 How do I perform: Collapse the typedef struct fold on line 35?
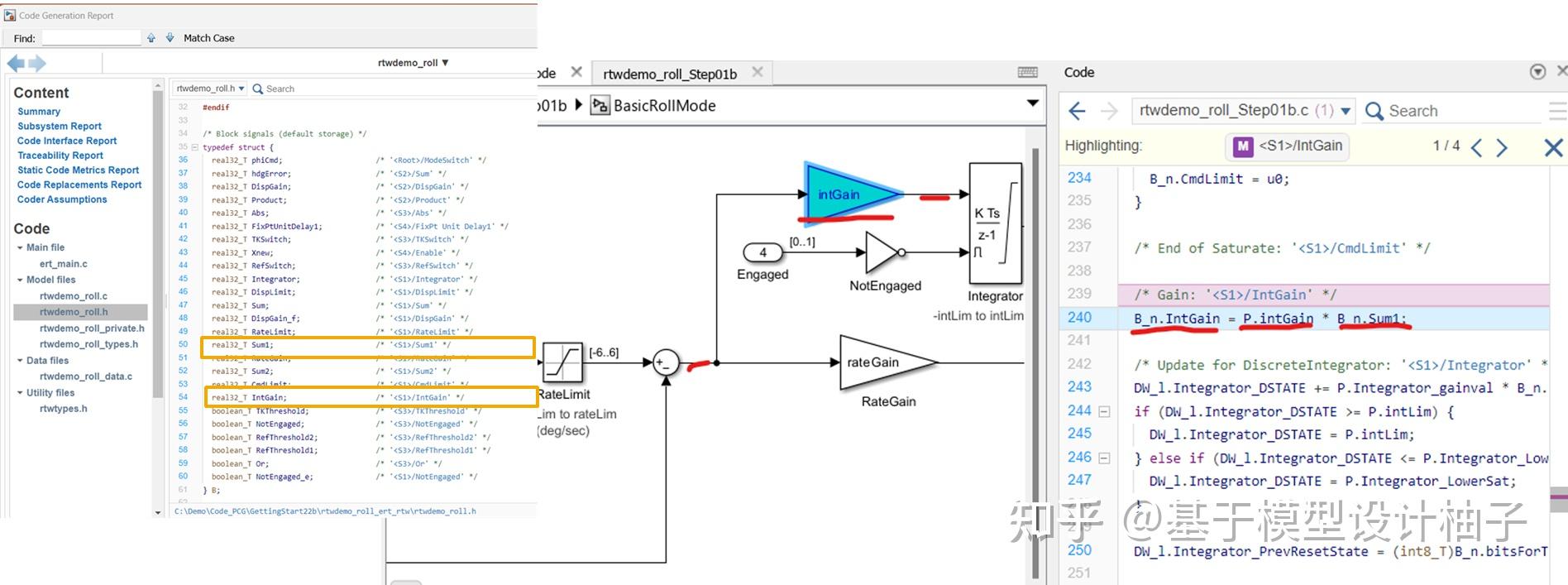194,147
